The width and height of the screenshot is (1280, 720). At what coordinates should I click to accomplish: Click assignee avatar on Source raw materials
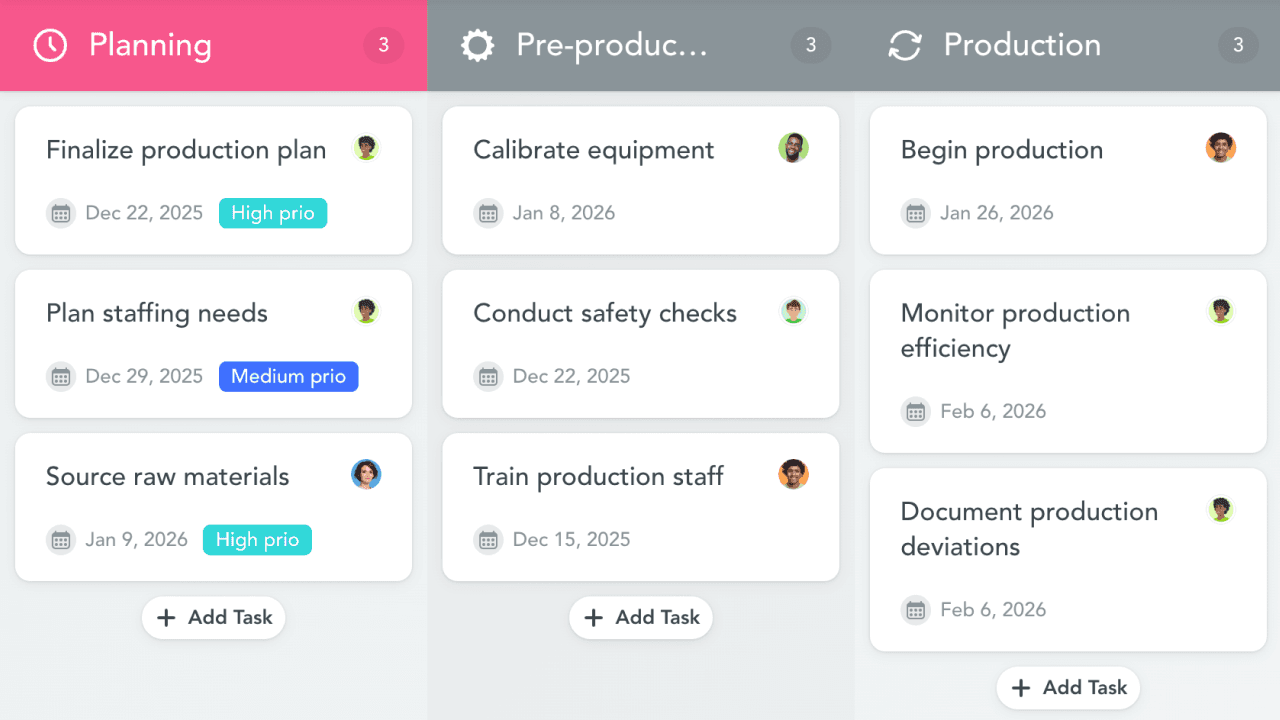pos(366,474)
